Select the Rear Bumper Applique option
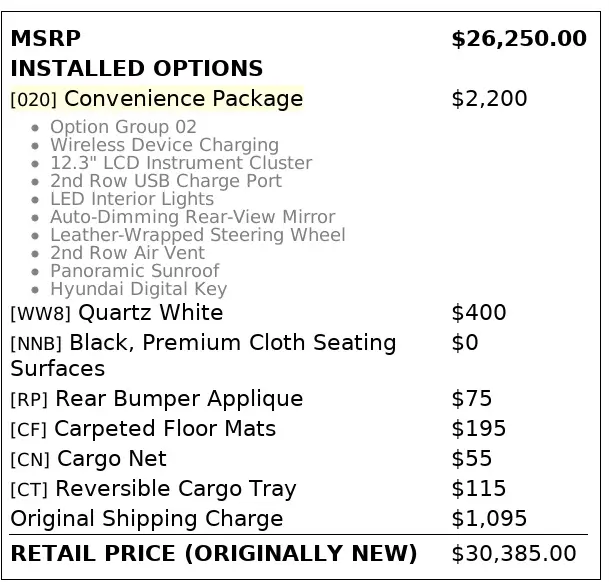The image size is (609, 582). [x=157, y=399]
